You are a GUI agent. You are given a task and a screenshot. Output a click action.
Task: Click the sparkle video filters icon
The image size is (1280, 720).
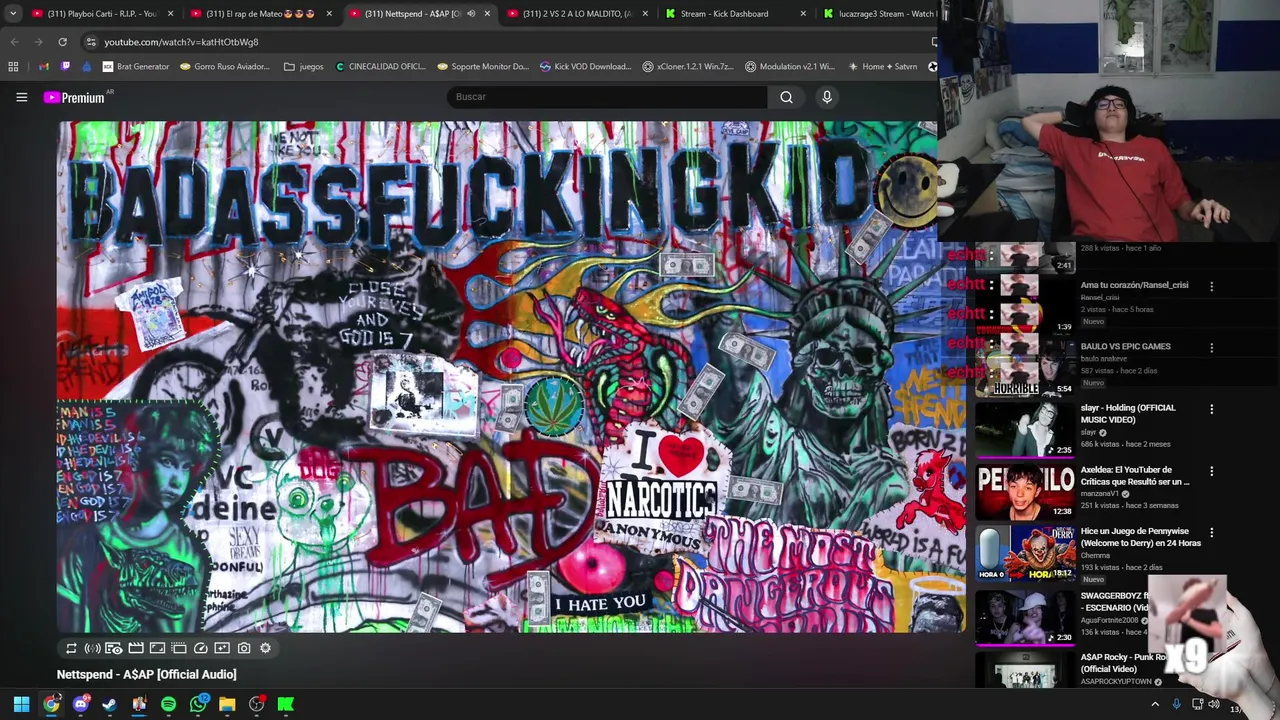222,648
